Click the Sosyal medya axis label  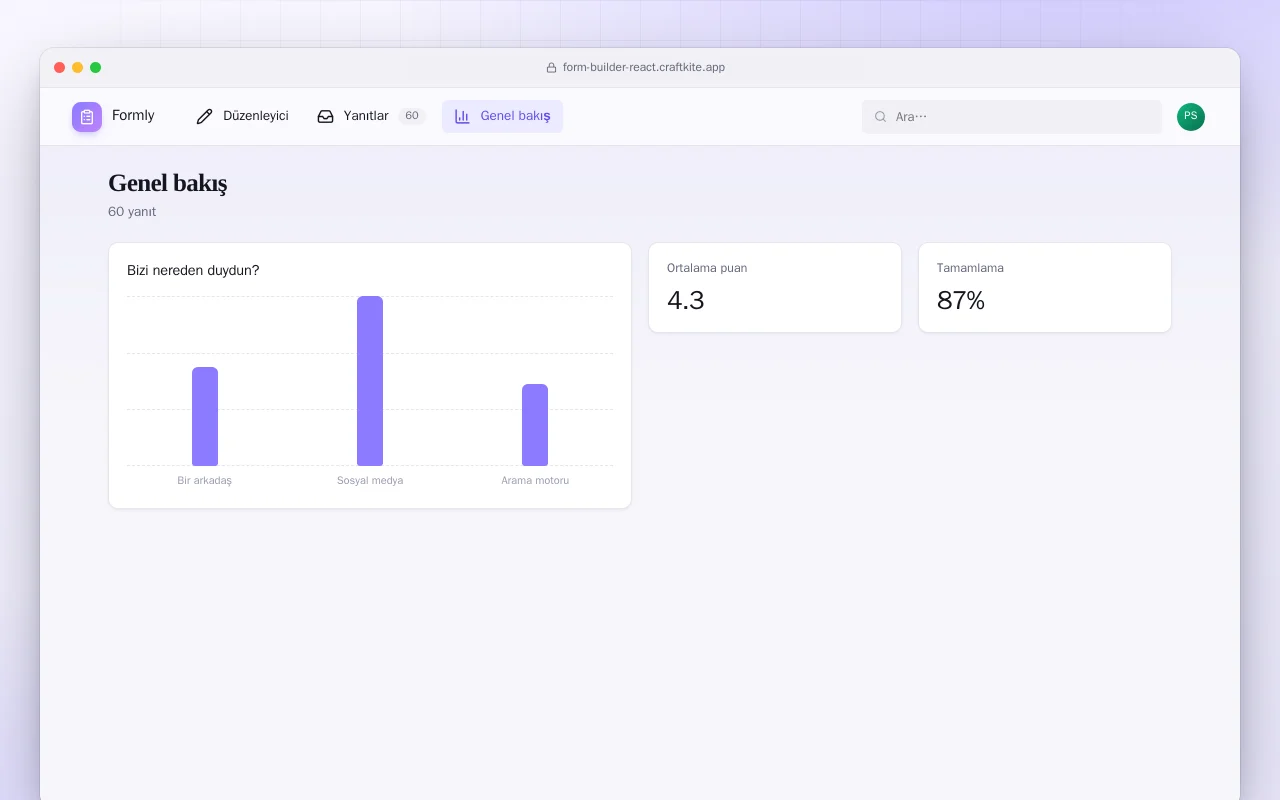370,481
